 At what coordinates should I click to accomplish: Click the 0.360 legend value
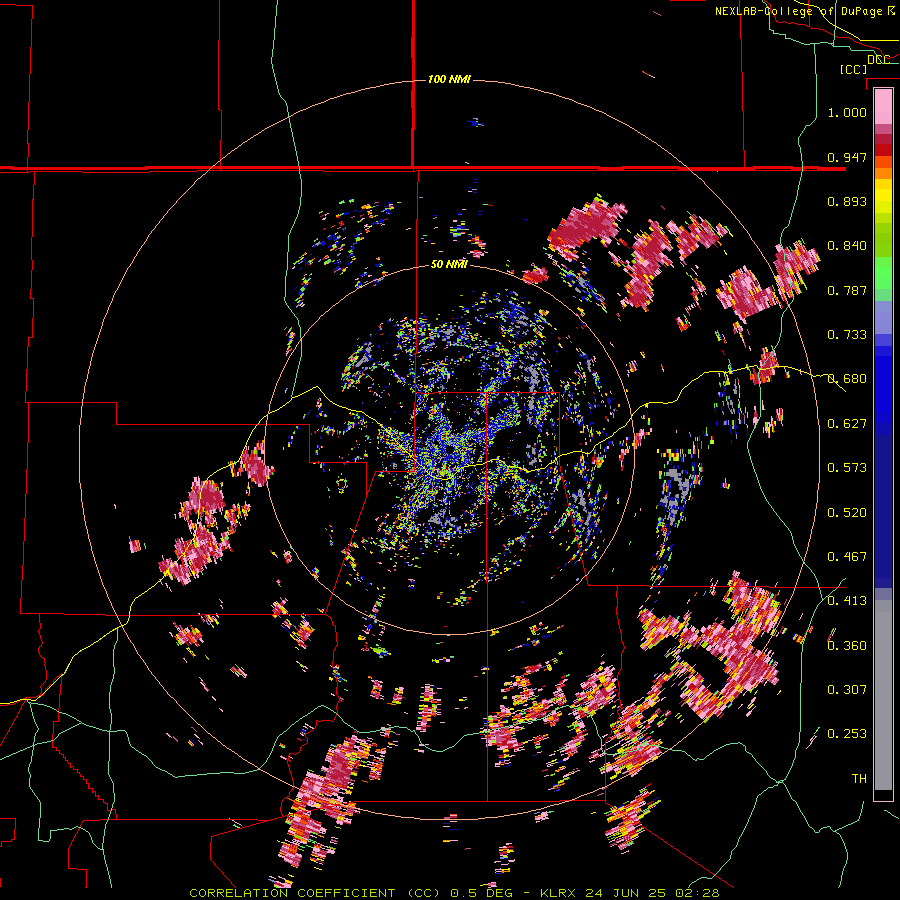(x=847, y=646)
